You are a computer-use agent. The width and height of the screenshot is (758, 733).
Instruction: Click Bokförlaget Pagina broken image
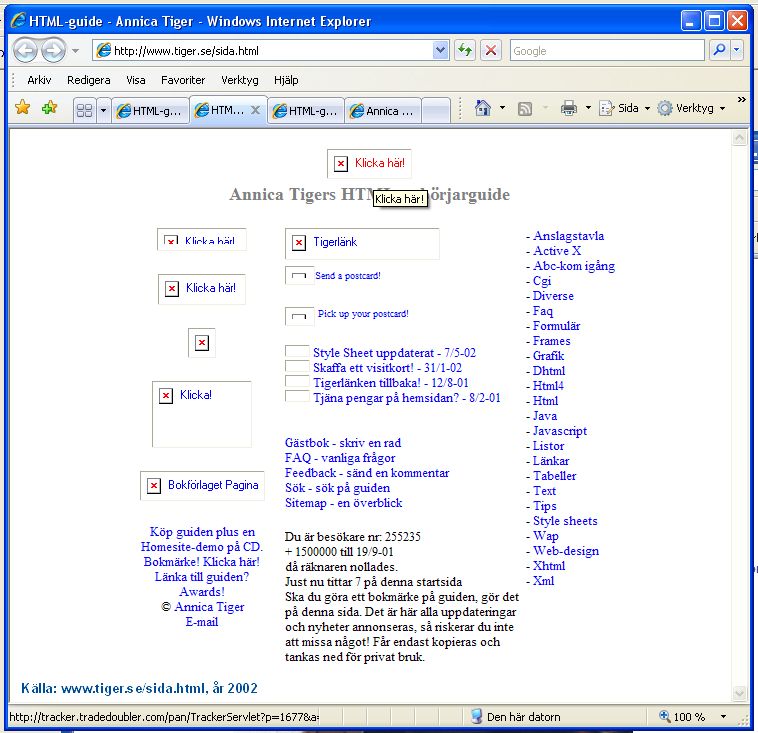coord(202,485)
